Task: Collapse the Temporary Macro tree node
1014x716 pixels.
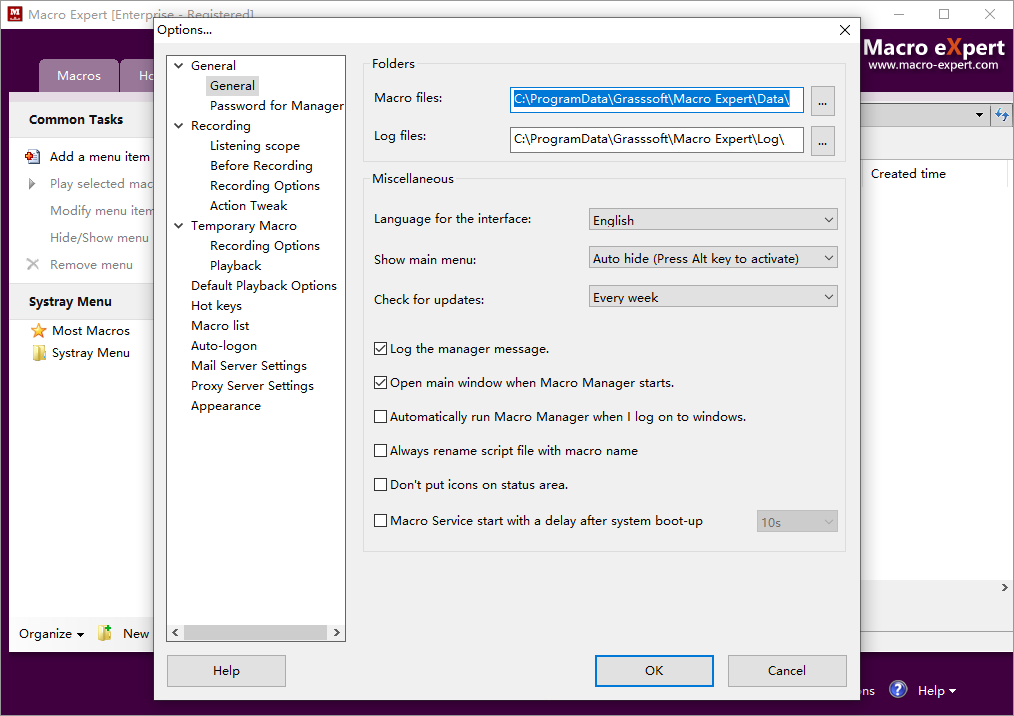Action: click(x=178, y=226)
